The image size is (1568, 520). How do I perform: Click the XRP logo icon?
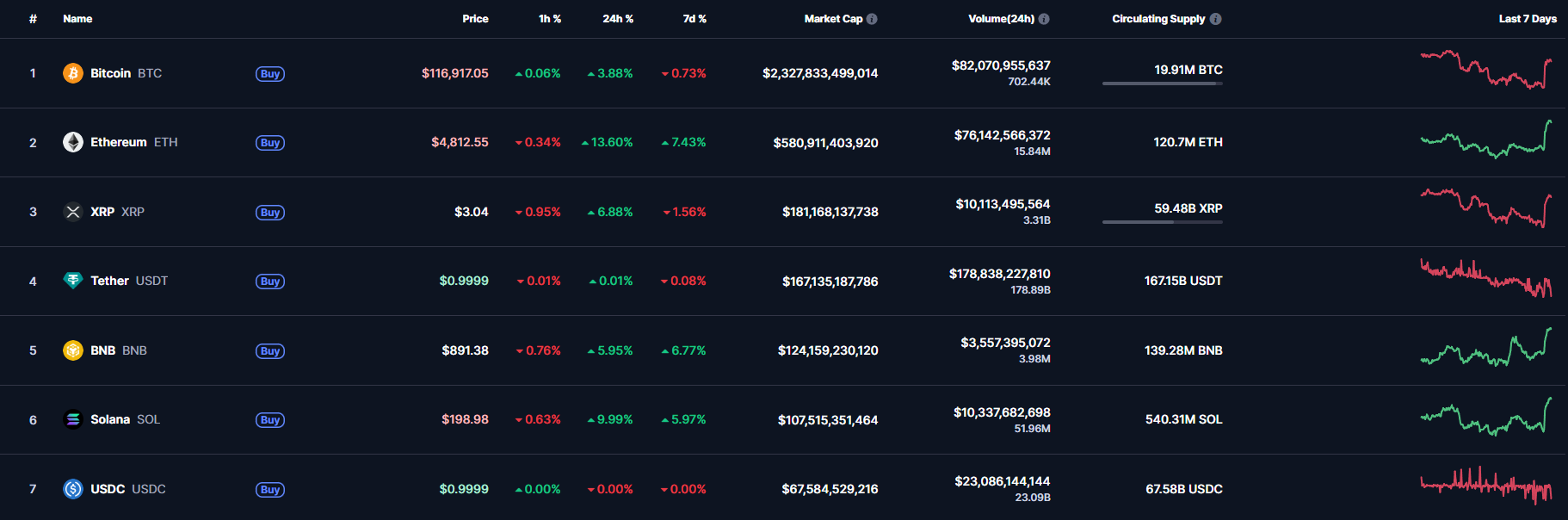click(73, 212)
